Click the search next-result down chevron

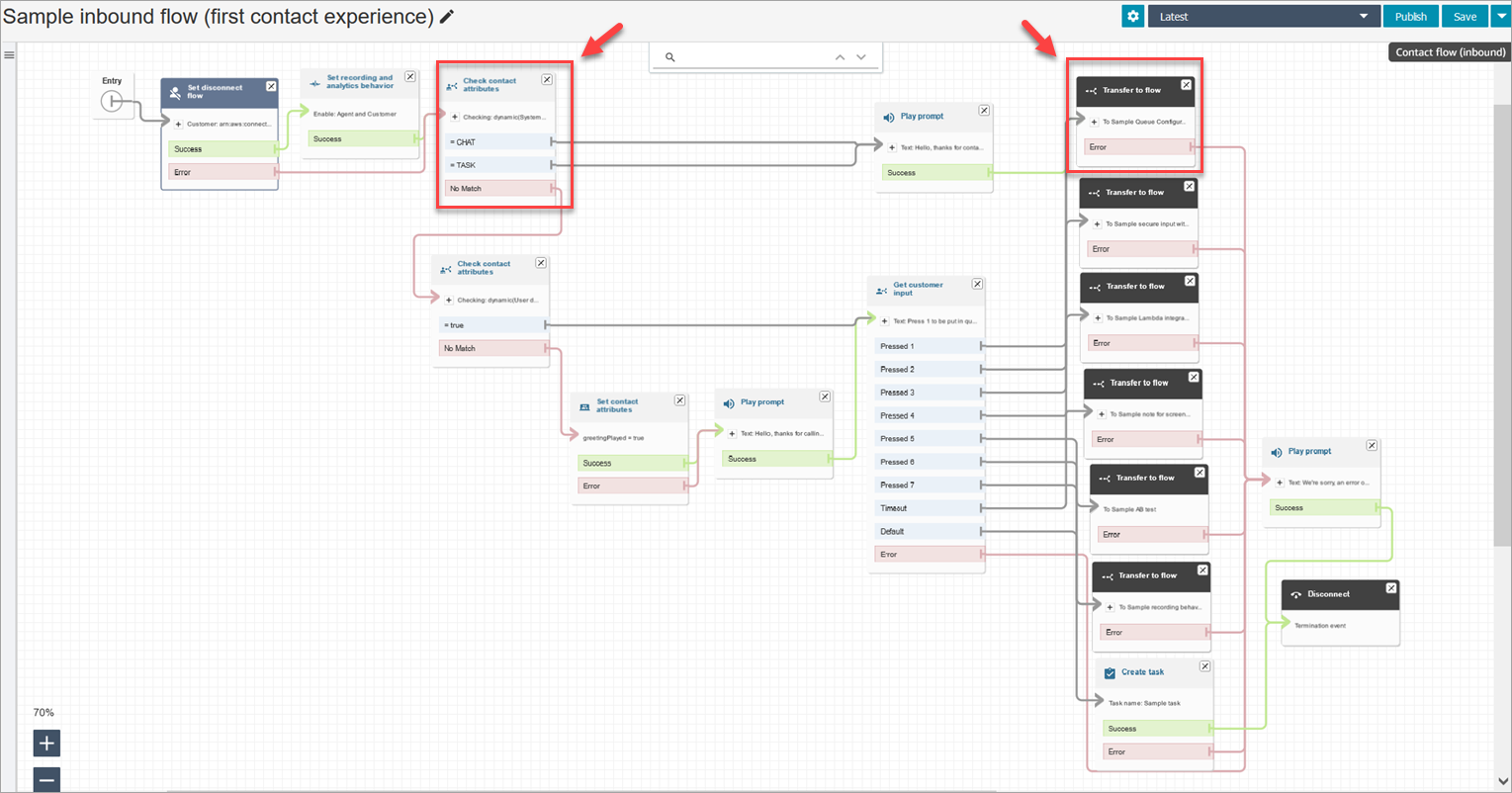(859, 57)
